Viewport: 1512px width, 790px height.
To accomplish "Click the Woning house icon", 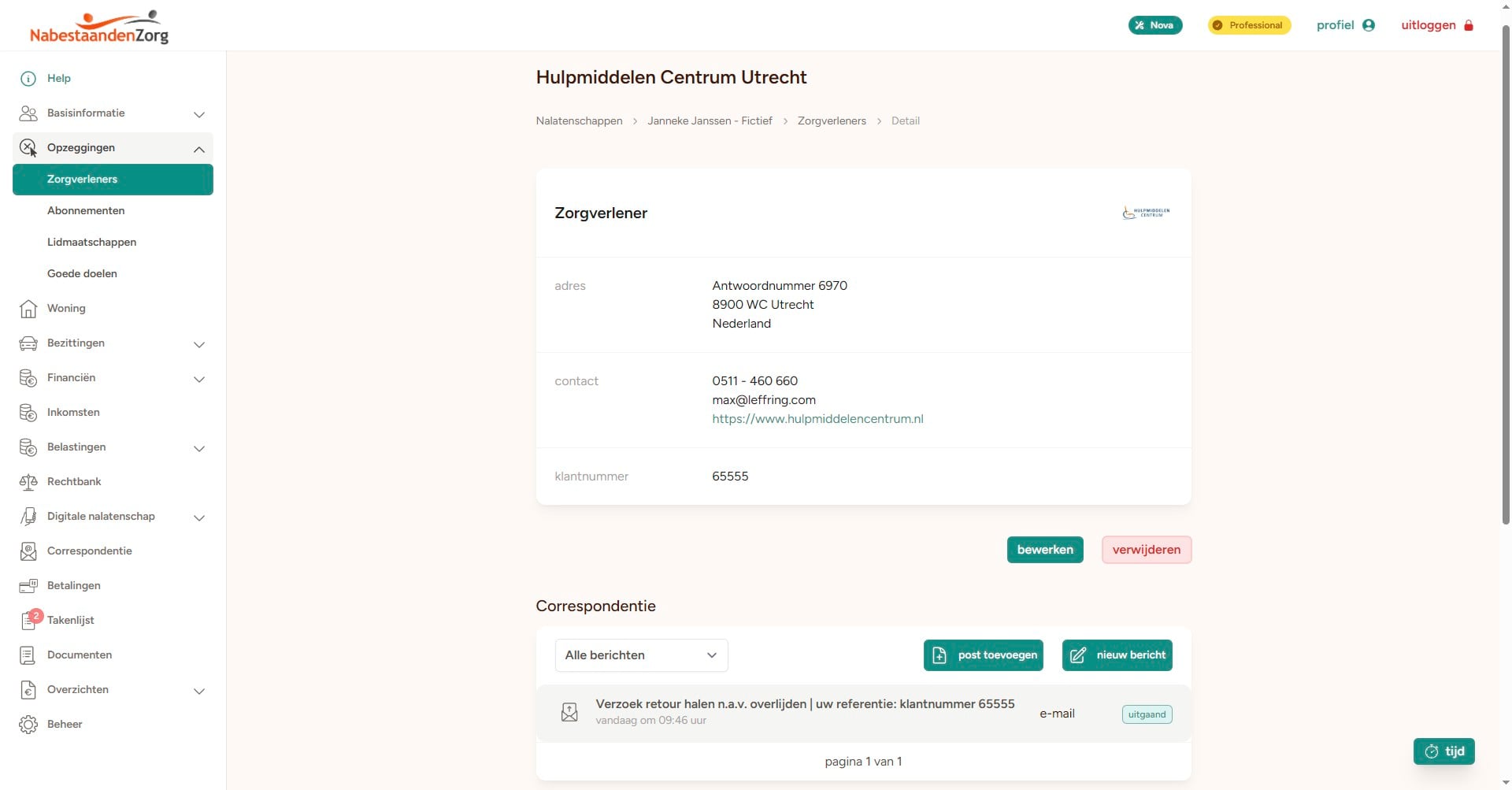I will [28, 309].
